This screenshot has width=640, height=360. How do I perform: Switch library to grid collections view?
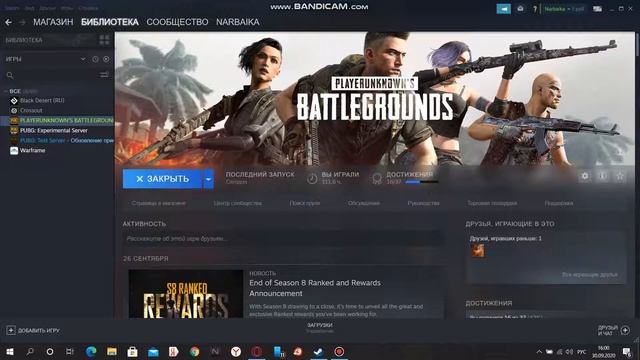104,40
